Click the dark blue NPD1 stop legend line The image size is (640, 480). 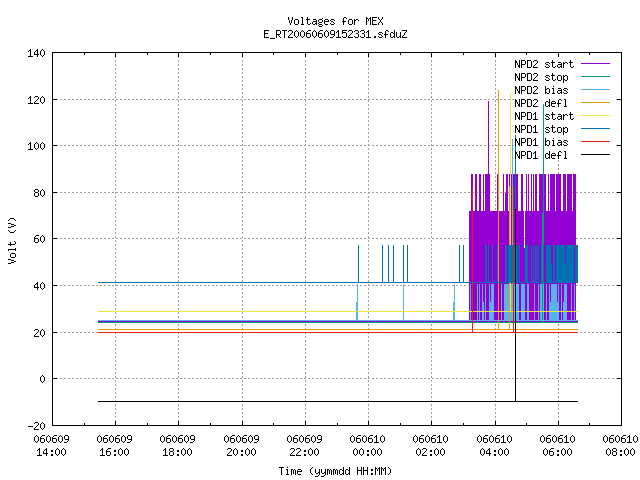pyautogui.click(x=595, y=129)
